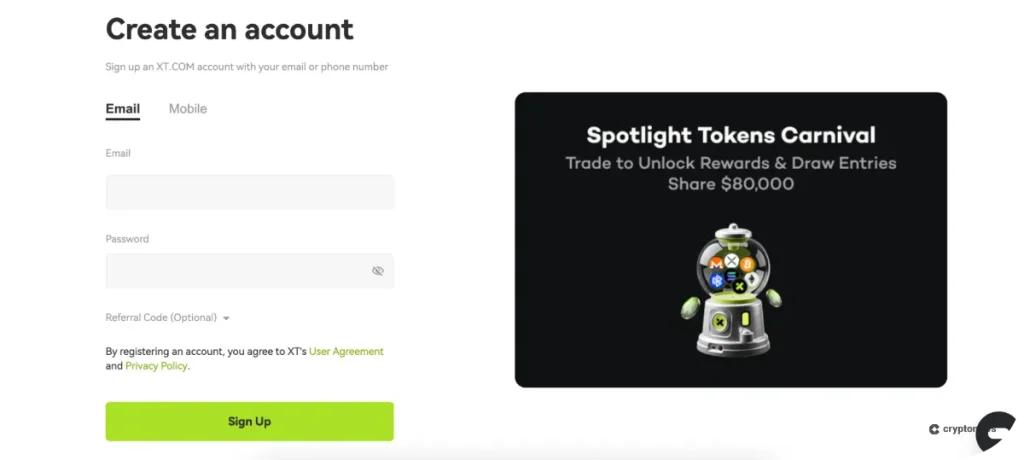Viewport: 1024px width, 460px height.
Task: Click the Solana token in gumball machine
Action: [731, 275]
